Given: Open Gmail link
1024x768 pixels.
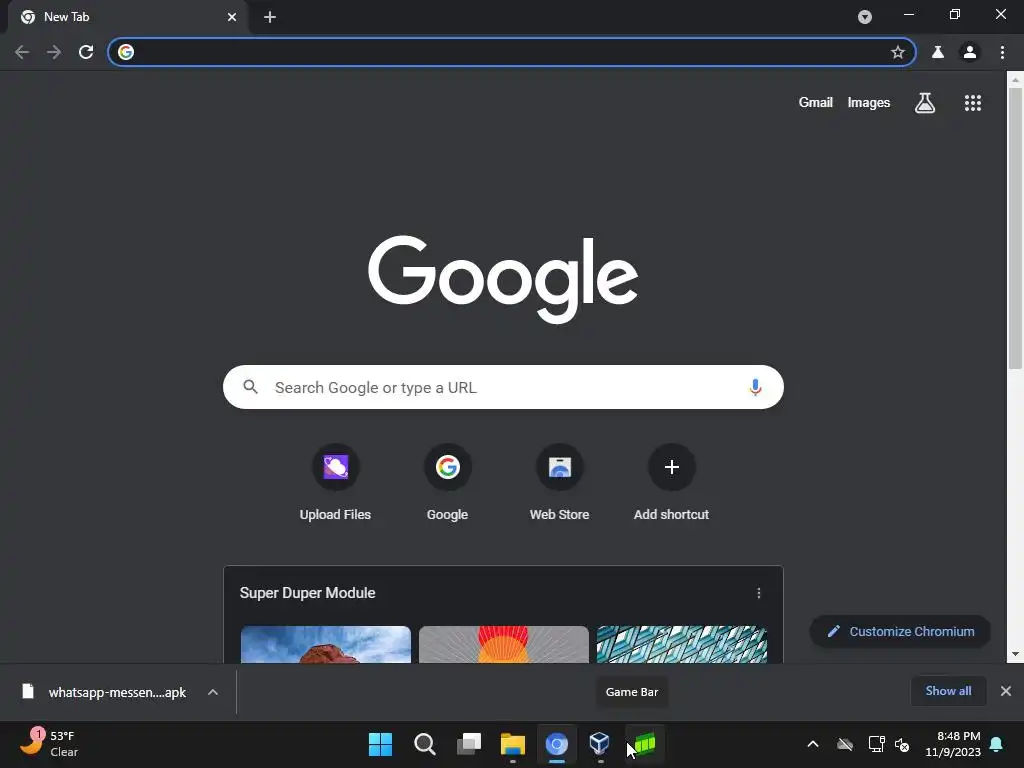Looking at the screenshot, I should 815,103.
